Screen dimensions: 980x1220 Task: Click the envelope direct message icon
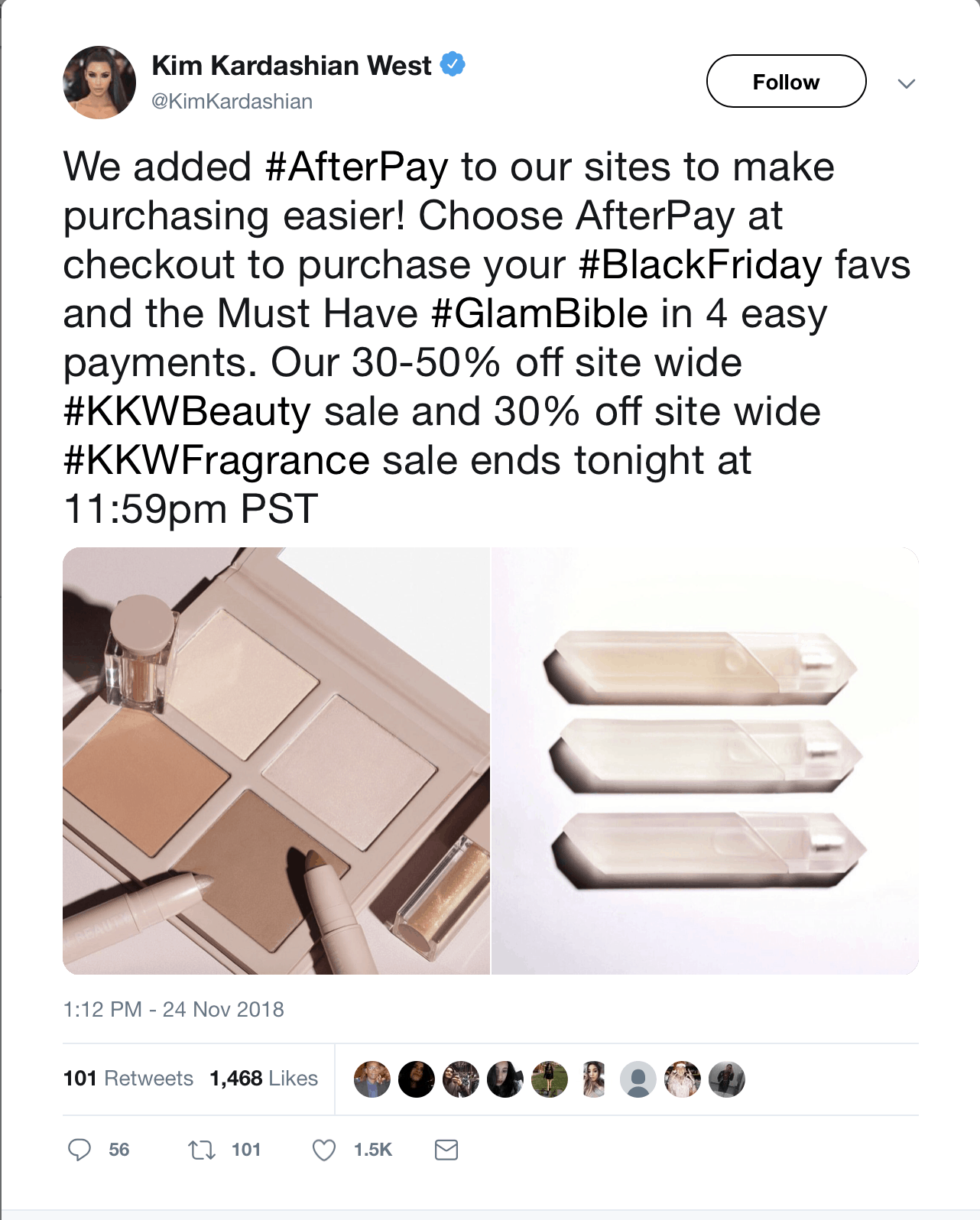[x=446, y=1150]
